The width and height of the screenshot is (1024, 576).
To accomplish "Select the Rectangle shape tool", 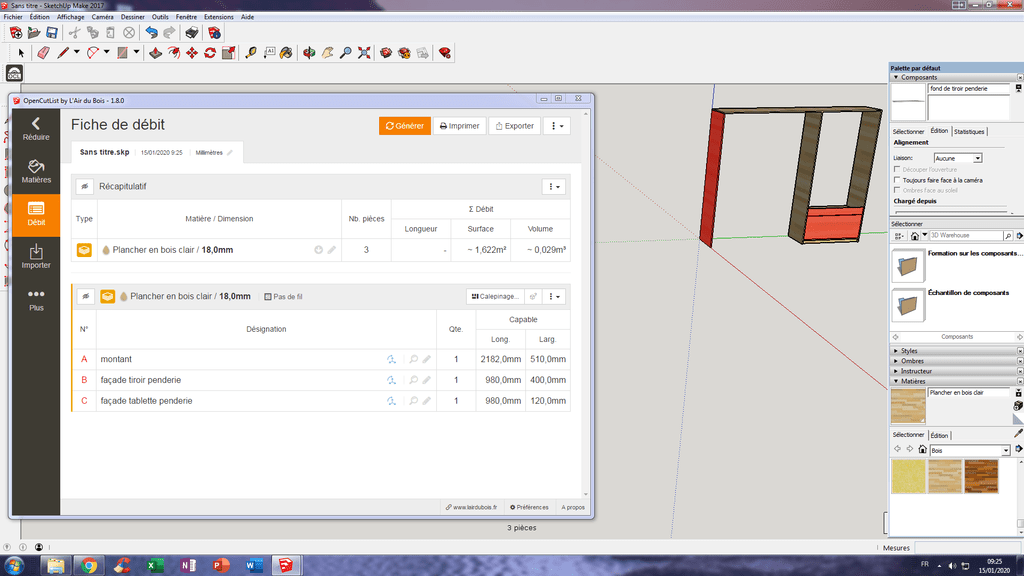I will 122,53.
